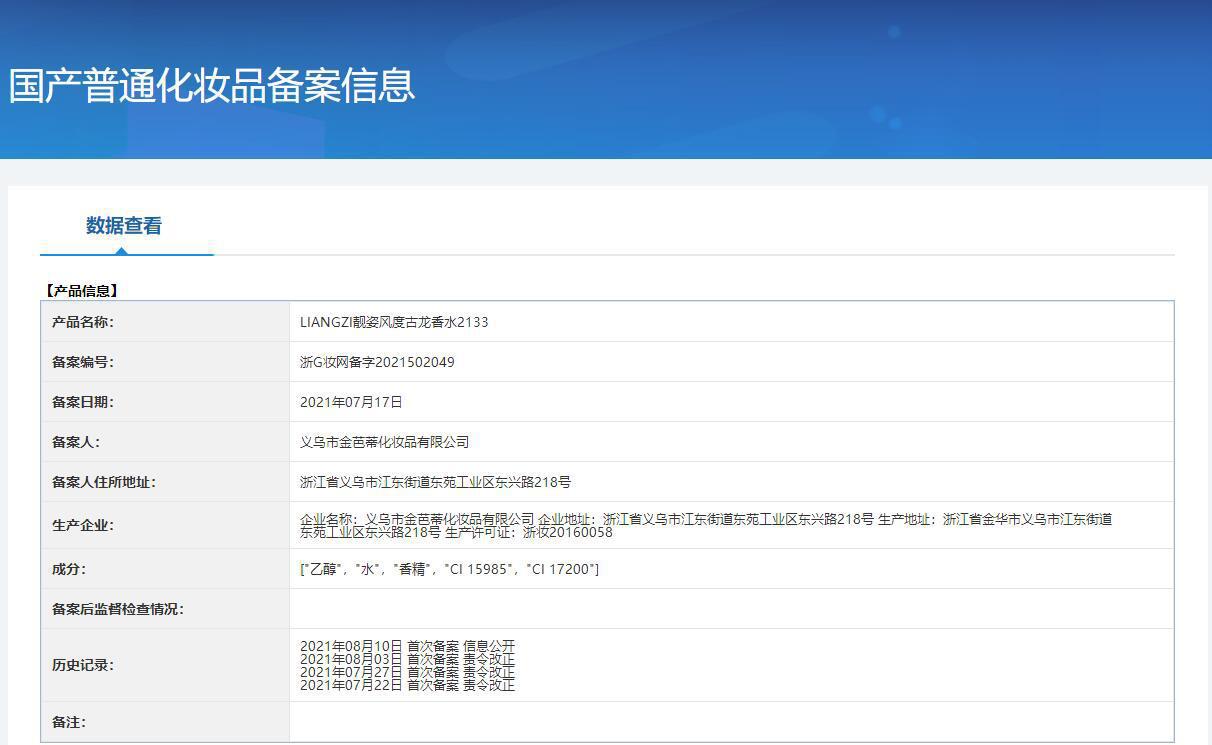Select product name LIANGZI靓姿风度古龙香水2133
This screenshot has width=1212, height=745.
(x=394, y=322)
